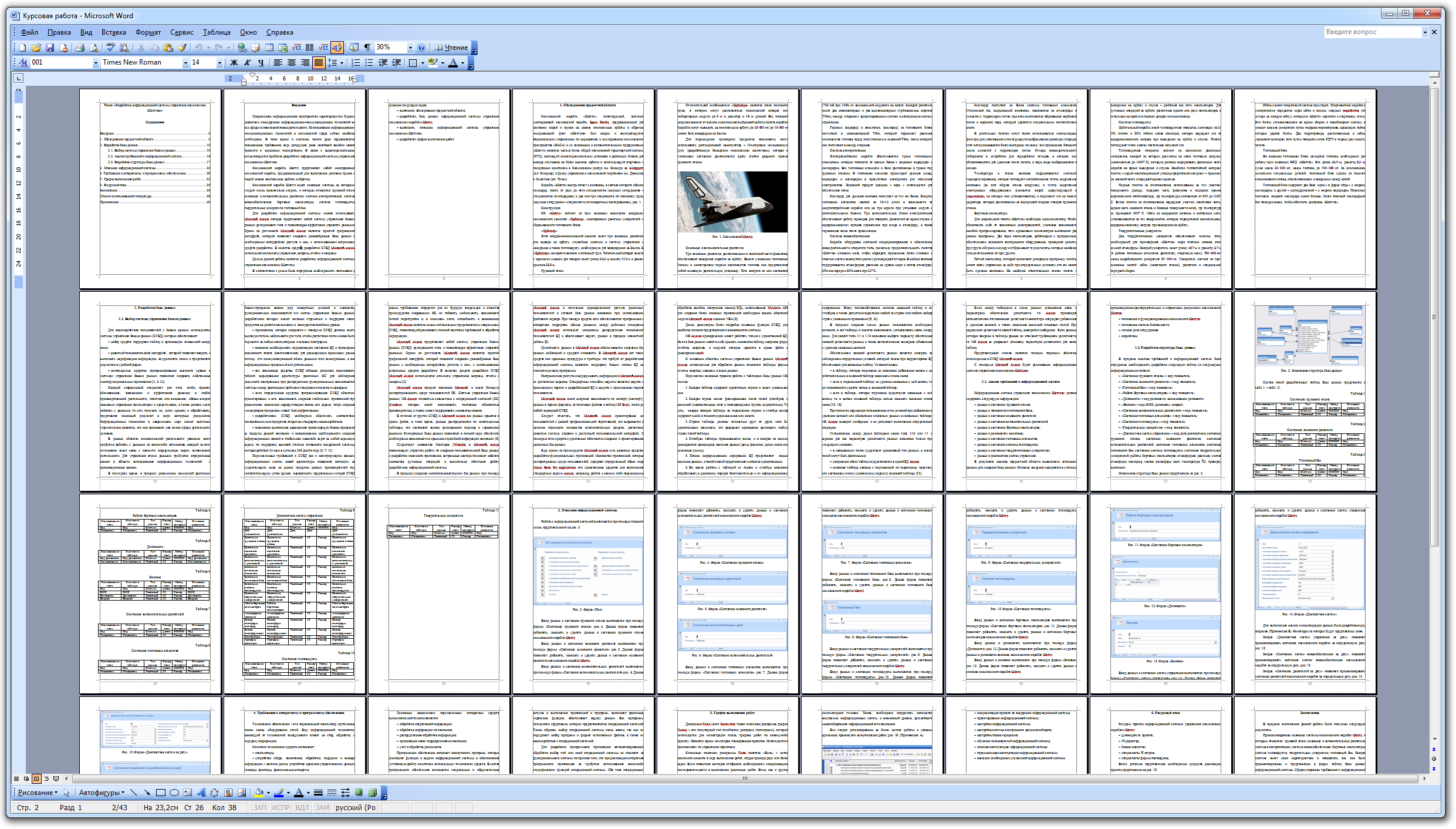Image resolution: width=1456 pixels, height=829 pixels.
Task: Open the Таблица menu
Action: coord(217,32)
